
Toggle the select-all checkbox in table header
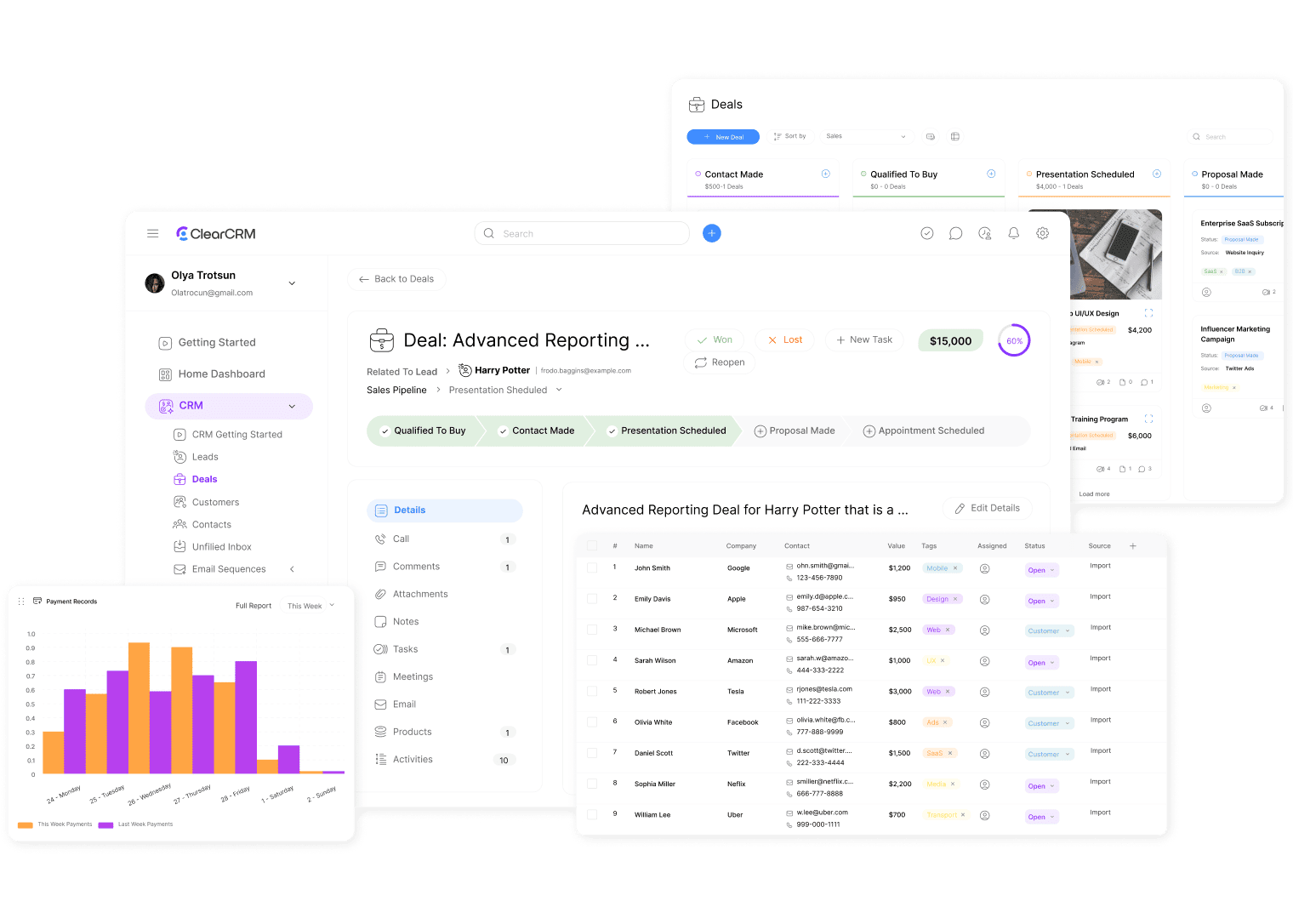point(592,546)
